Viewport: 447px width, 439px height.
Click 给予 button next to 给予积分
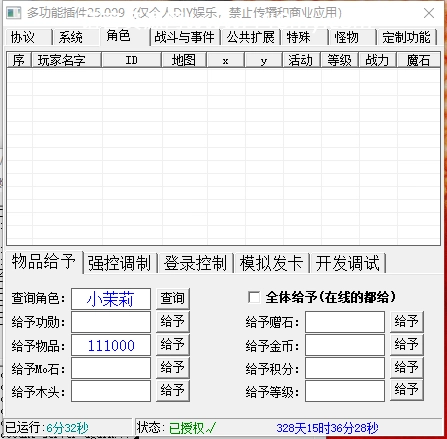click(407, 368)
